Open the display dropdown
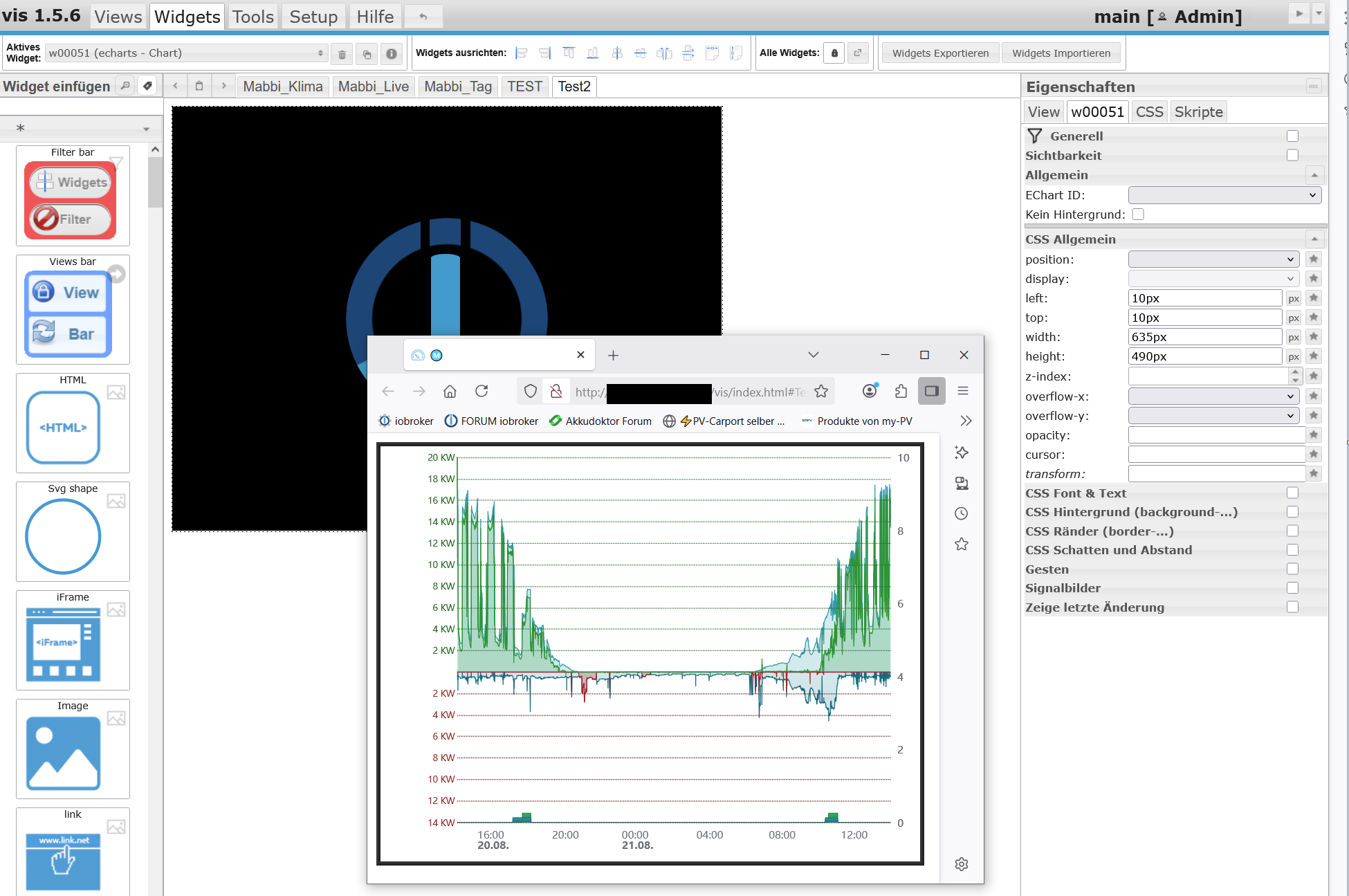Image resolution: width=1349 pixels, height=896 pixels. 1213,279
